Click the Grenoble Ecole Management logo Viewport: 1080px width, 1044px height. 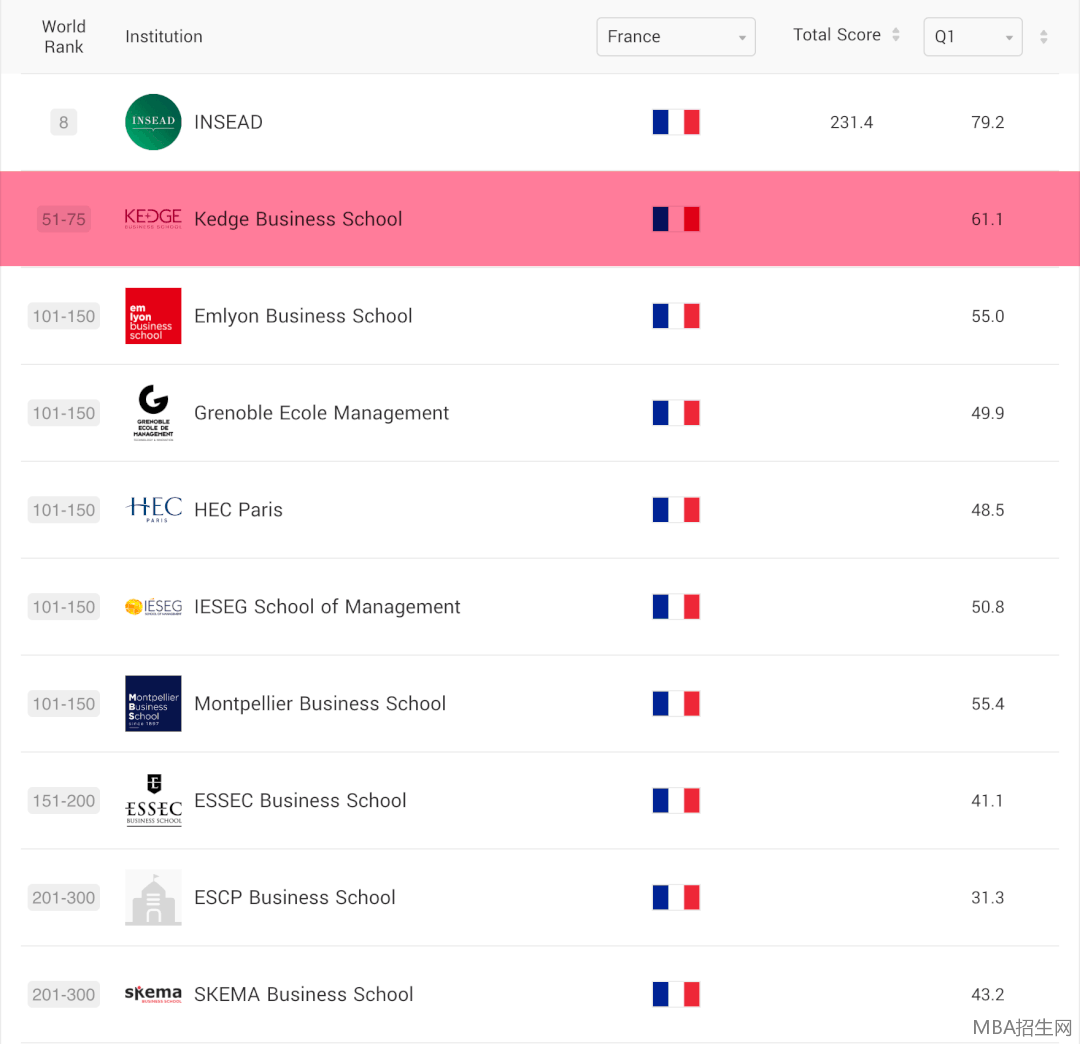click(x=153, y=413)
